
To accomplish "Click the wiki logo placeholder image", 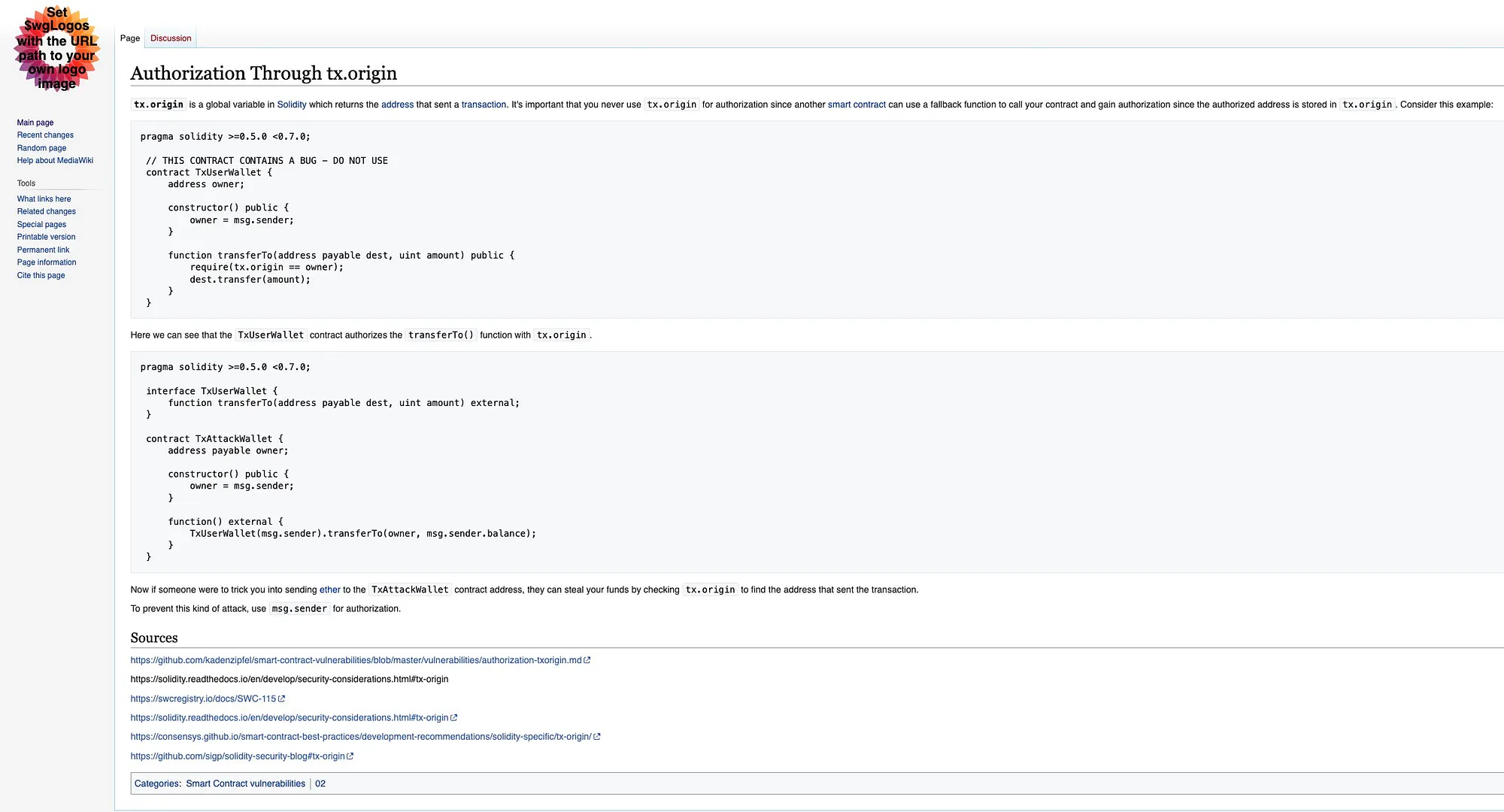I will 57,49.
